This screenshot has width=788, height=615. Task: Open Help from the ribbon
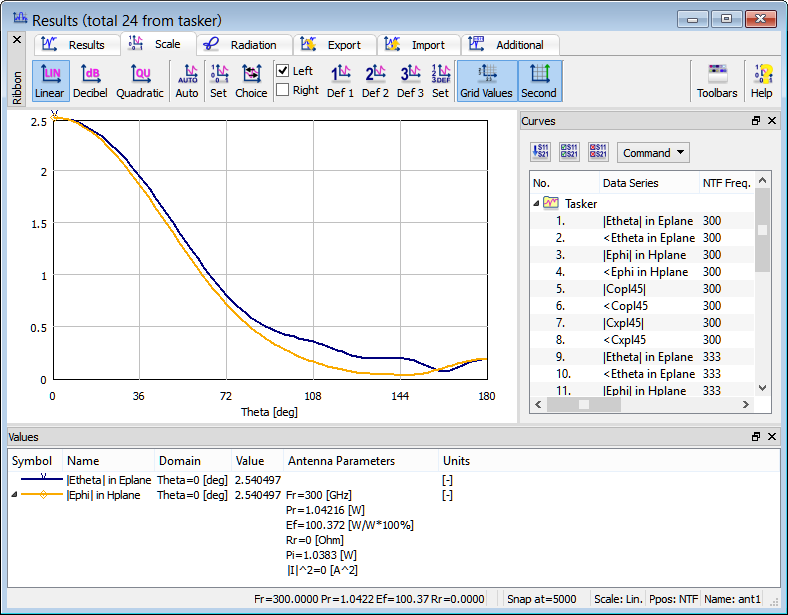pos(762,81)
